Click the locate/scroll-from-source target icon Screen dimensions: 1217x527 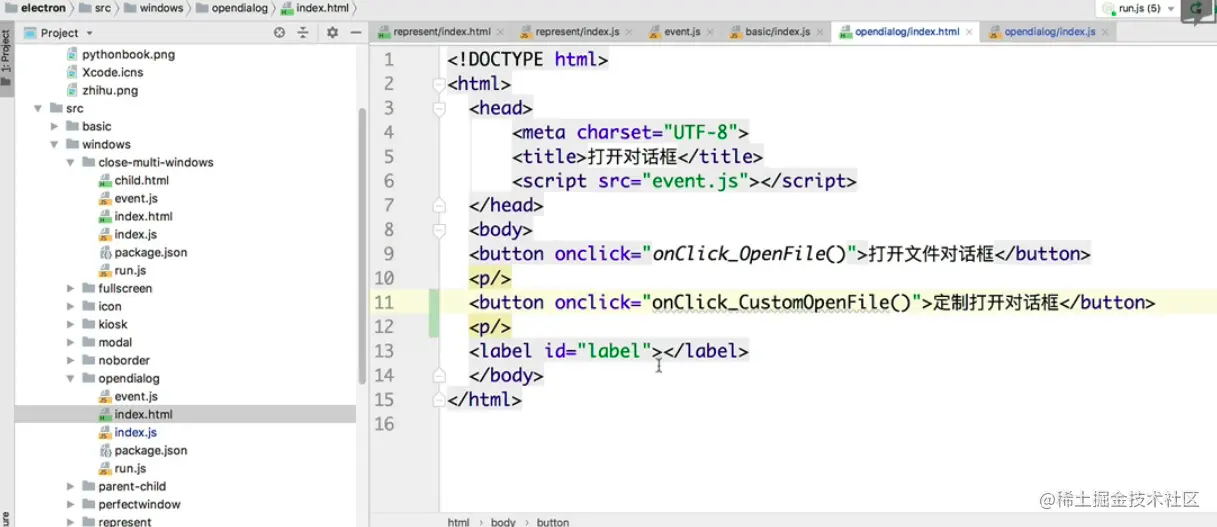pos(279,33)
